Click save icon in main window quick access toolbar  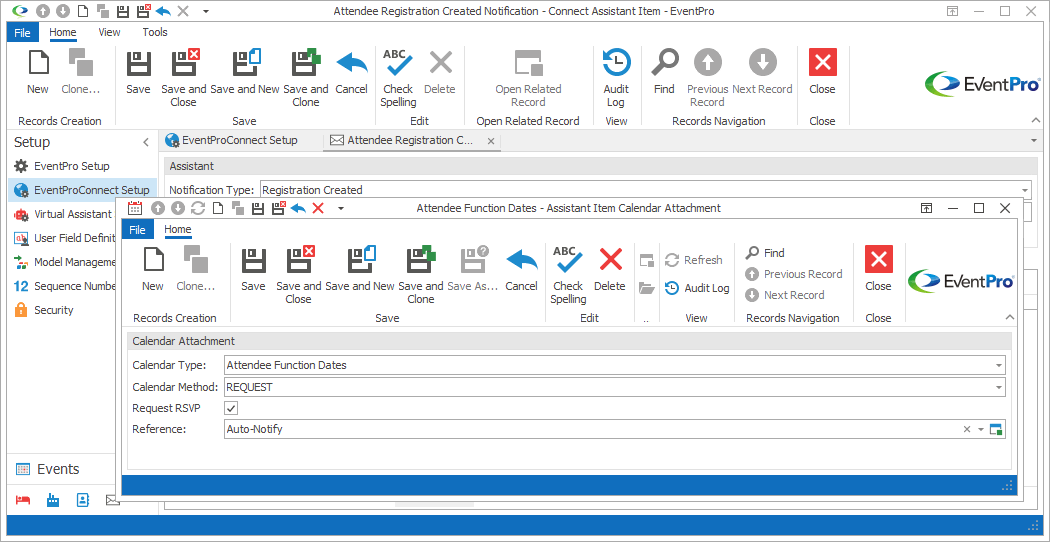(x=123, y=11)
